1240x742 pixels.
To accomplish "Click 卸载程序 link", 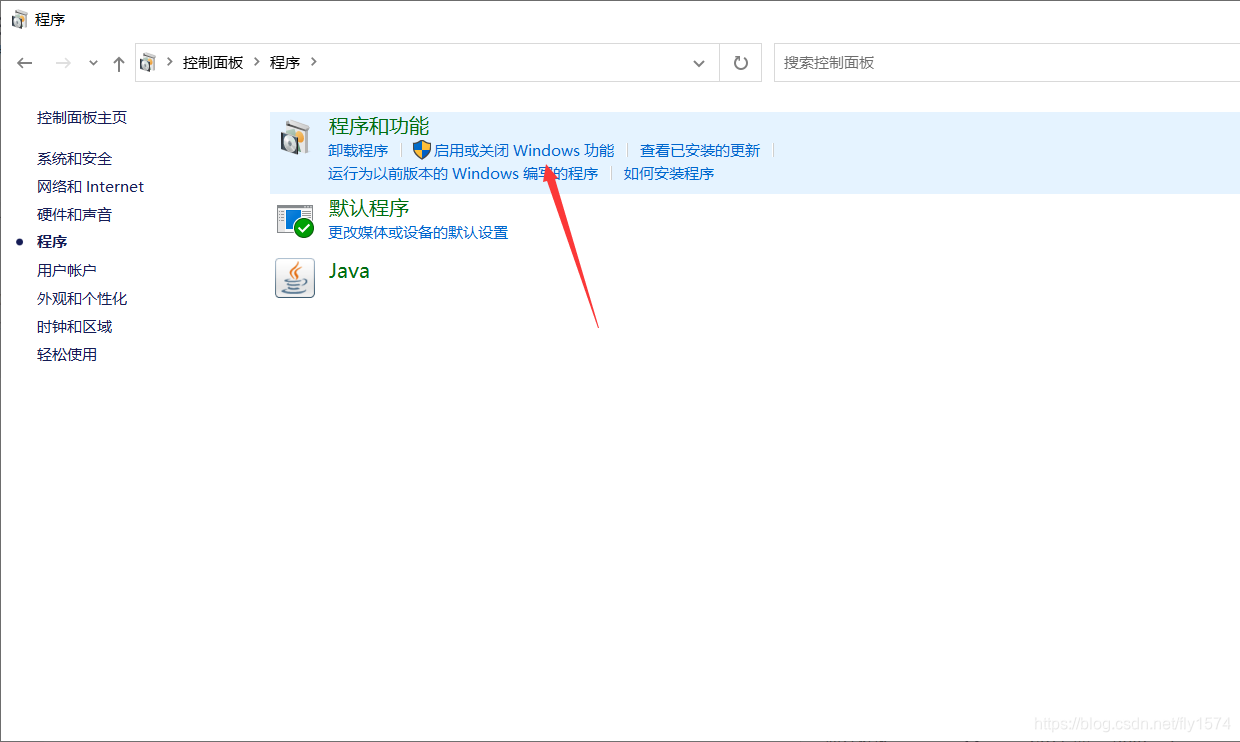I will [x=358, y=151].
